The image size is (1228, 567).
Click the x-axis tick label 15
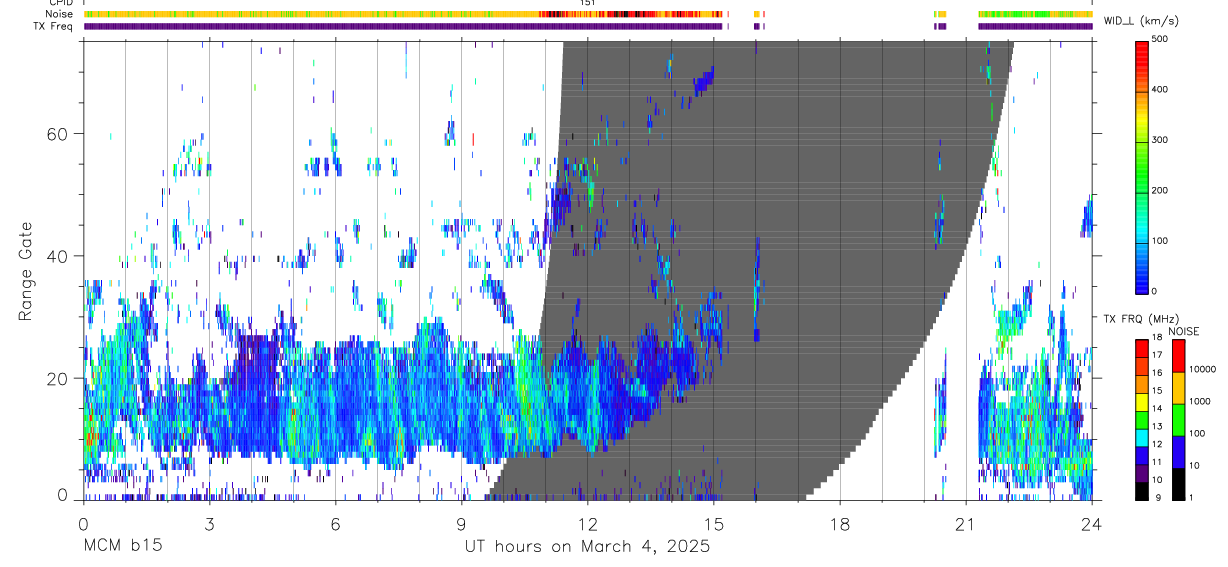[x=713, y=523]
